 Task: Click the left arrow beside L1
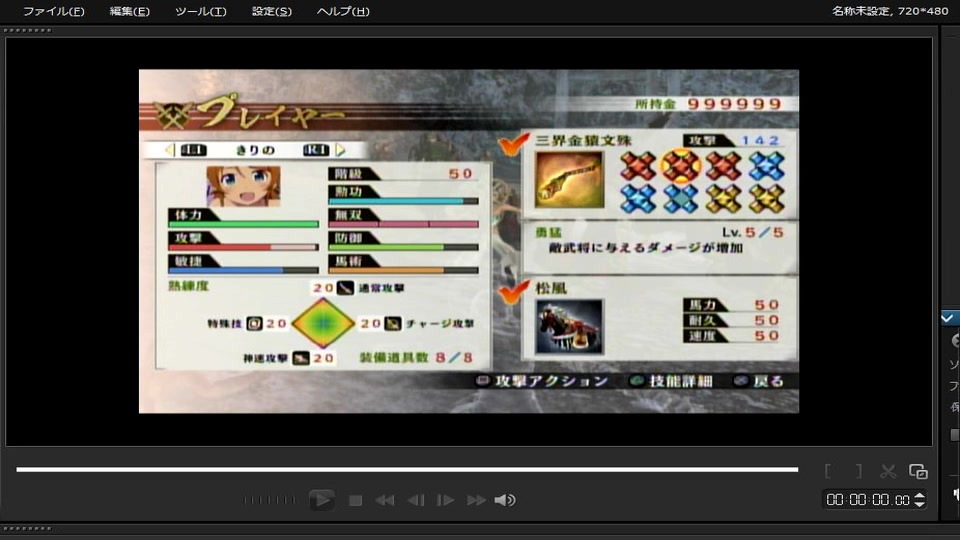(x=170, y=150)
